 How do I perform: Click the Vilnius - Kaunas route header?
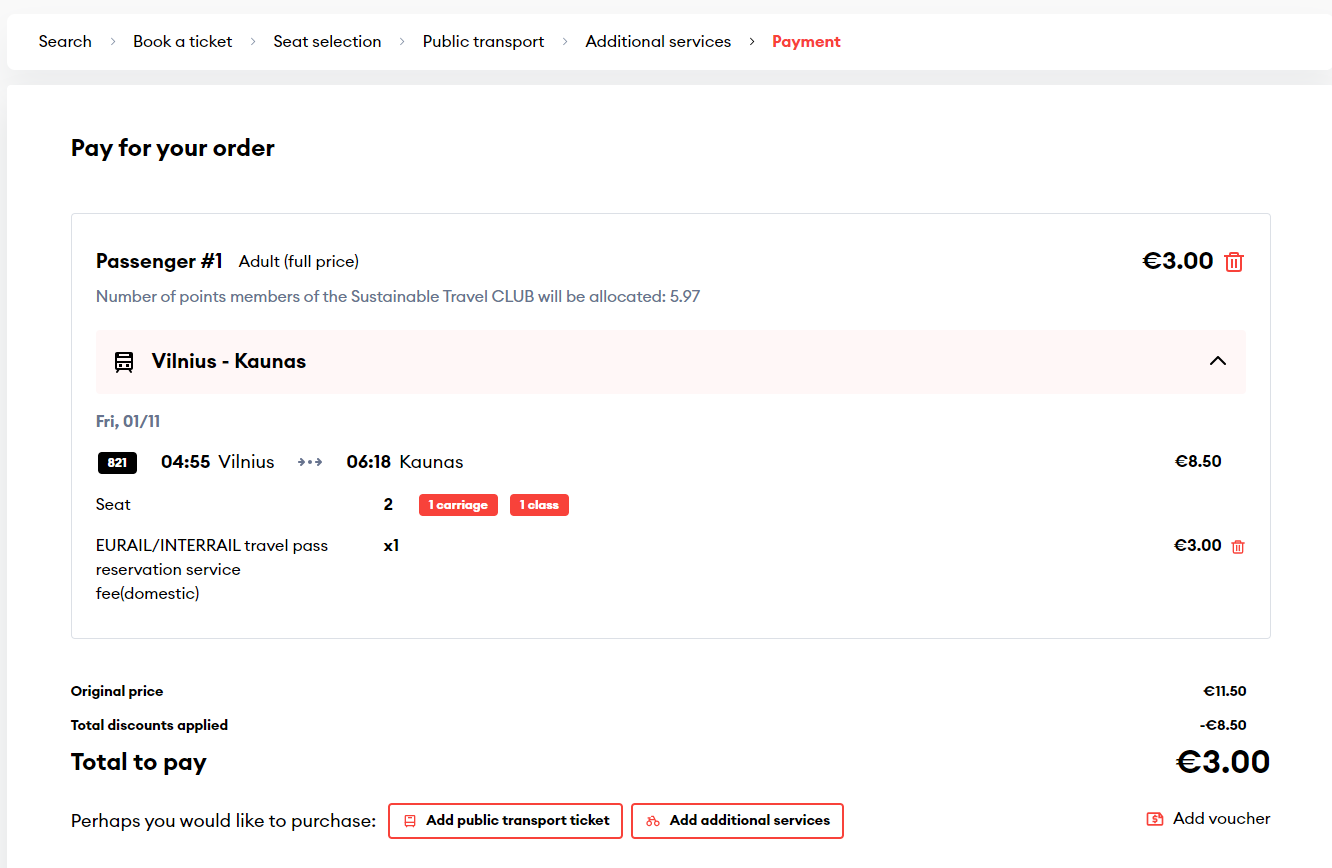[229, 361]
